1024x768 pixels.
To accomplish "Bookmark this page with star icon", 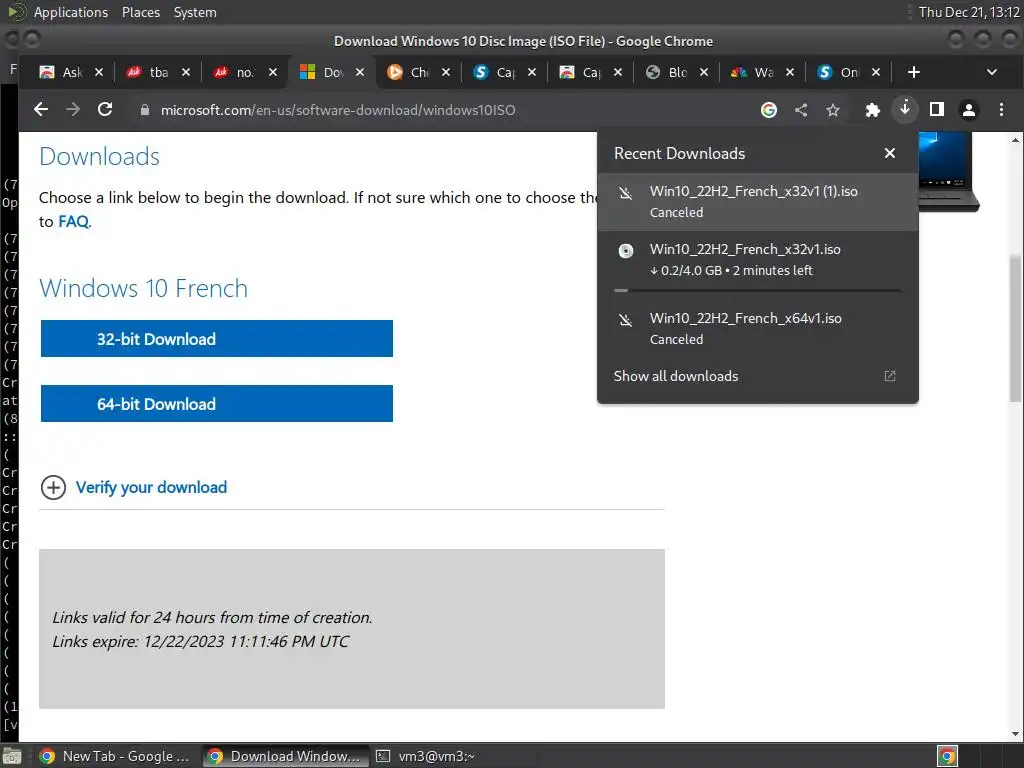I will point(833,110).
